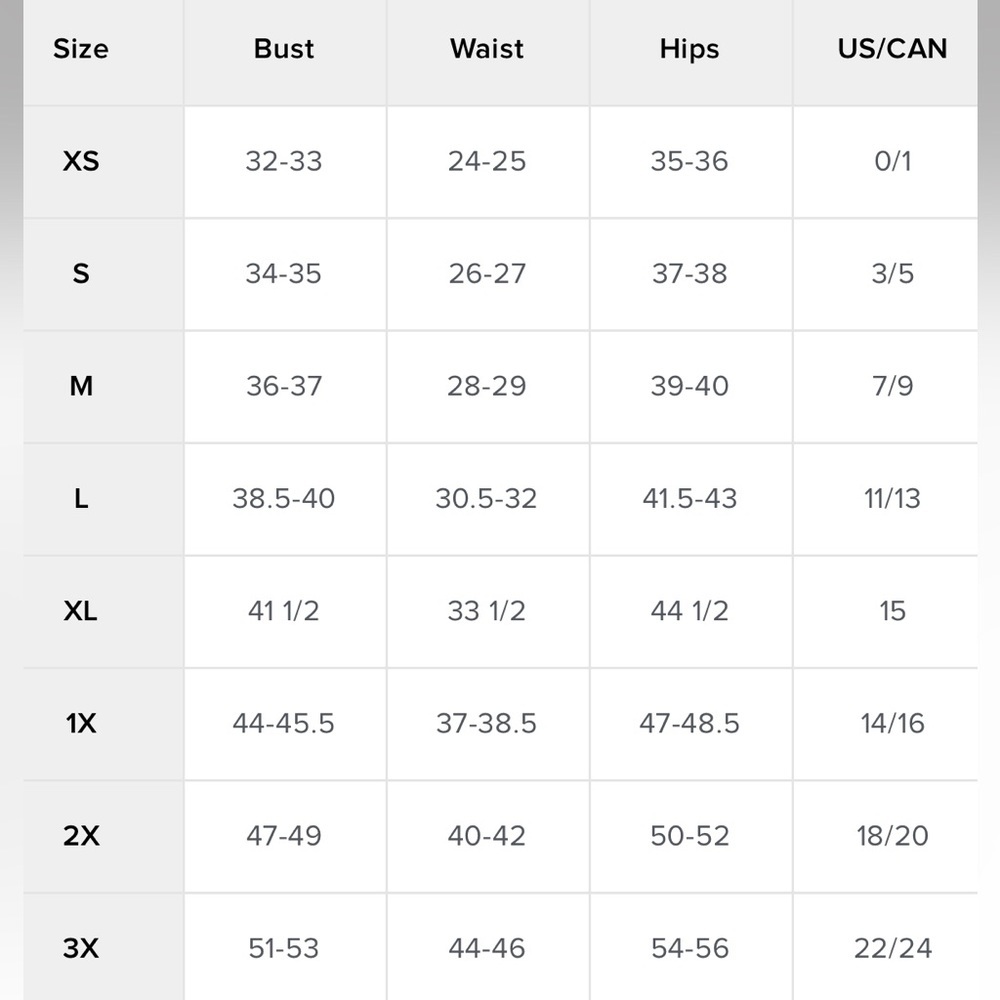Select the XL size row label
This screenshot has height=1000, width=1000.
[x=81, y=611]
